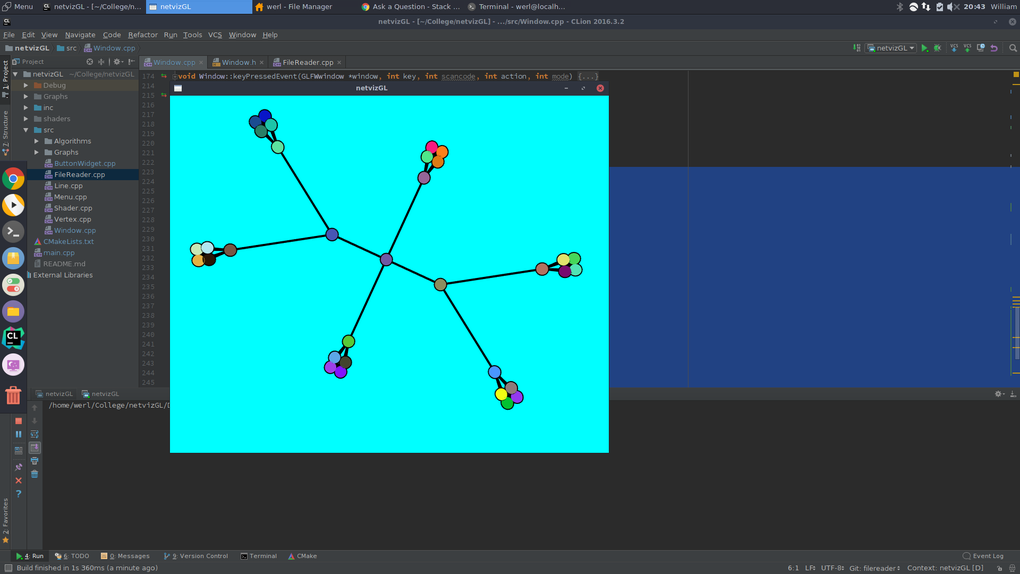Viewport: 1020px width, 574px height.
Task: Clear console output with trash icon
Action: 34,474
